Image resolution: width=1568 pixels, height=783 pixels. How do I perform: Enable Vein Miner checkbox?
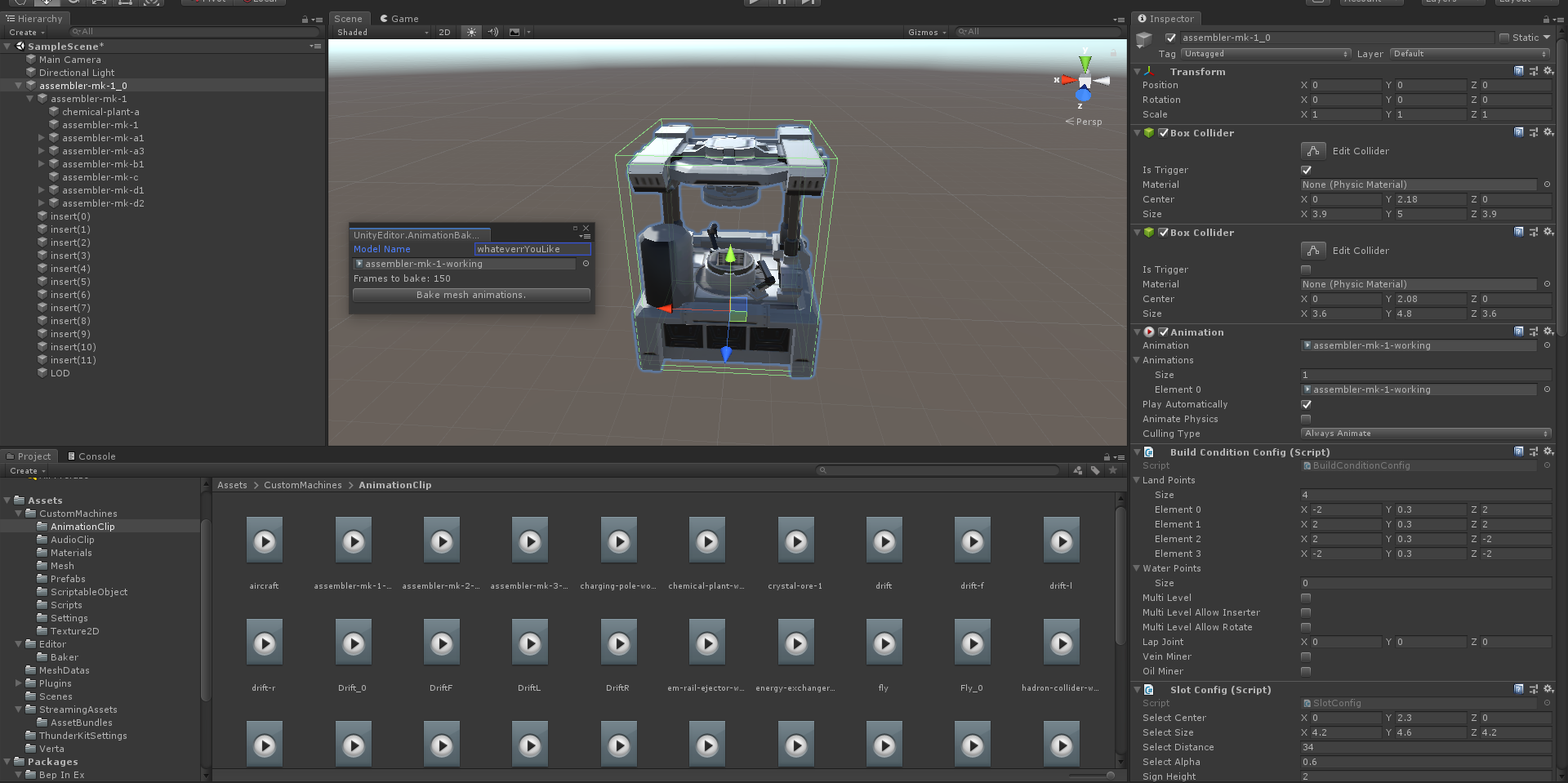(1306, 656)
